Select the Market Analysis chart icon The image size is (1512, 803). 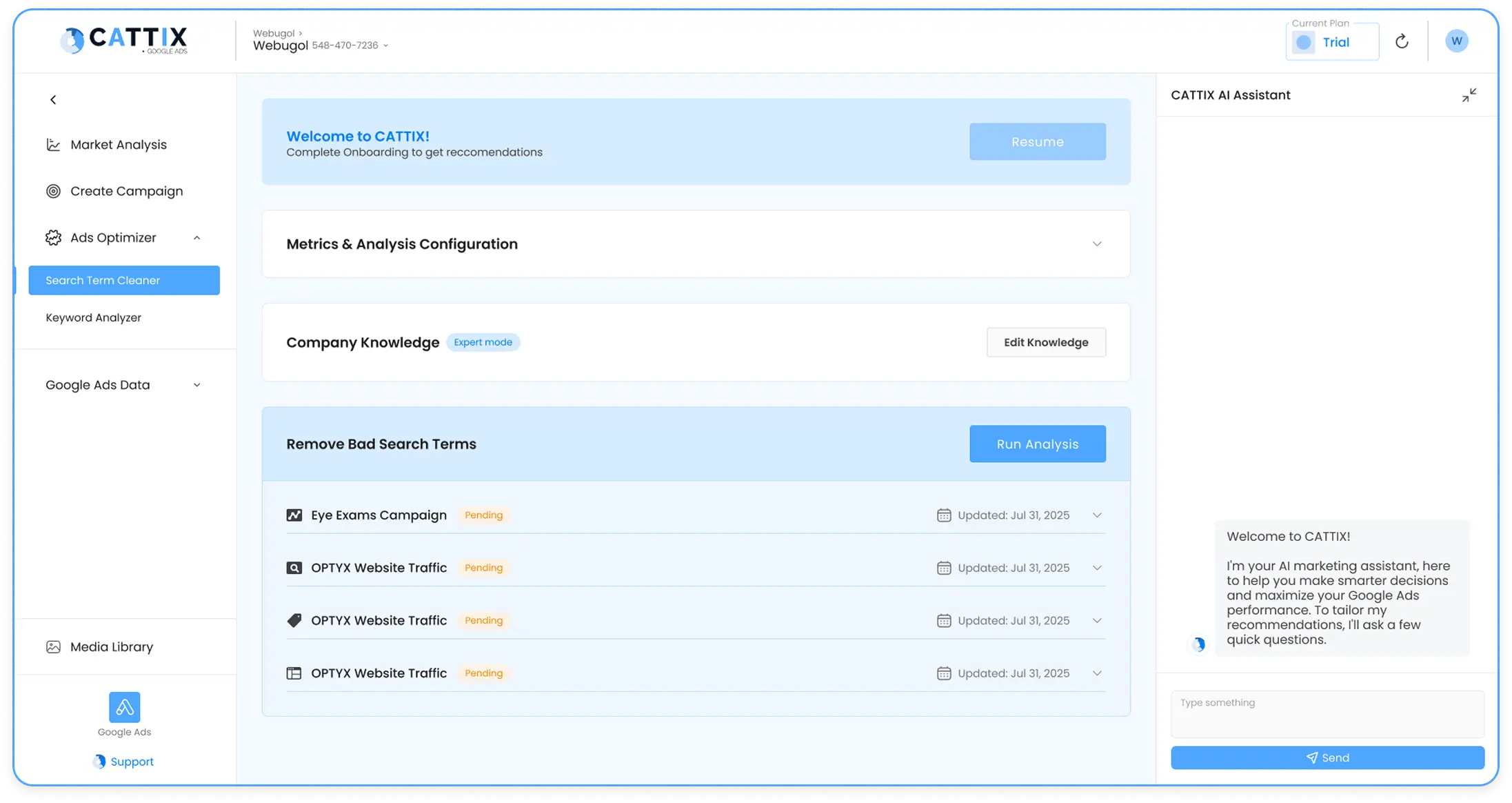click(54, 144)
